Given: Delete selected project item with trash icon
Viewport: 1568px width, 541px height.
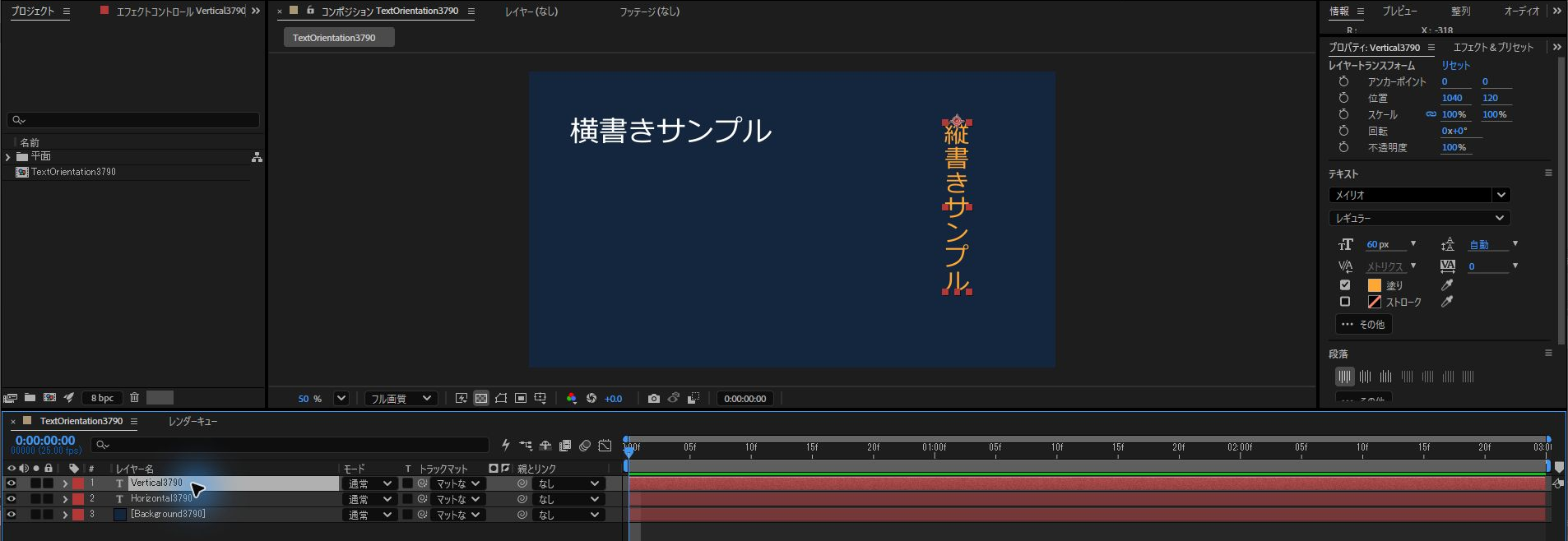Looking at the screenshot, I should click(x=135, y=398).
